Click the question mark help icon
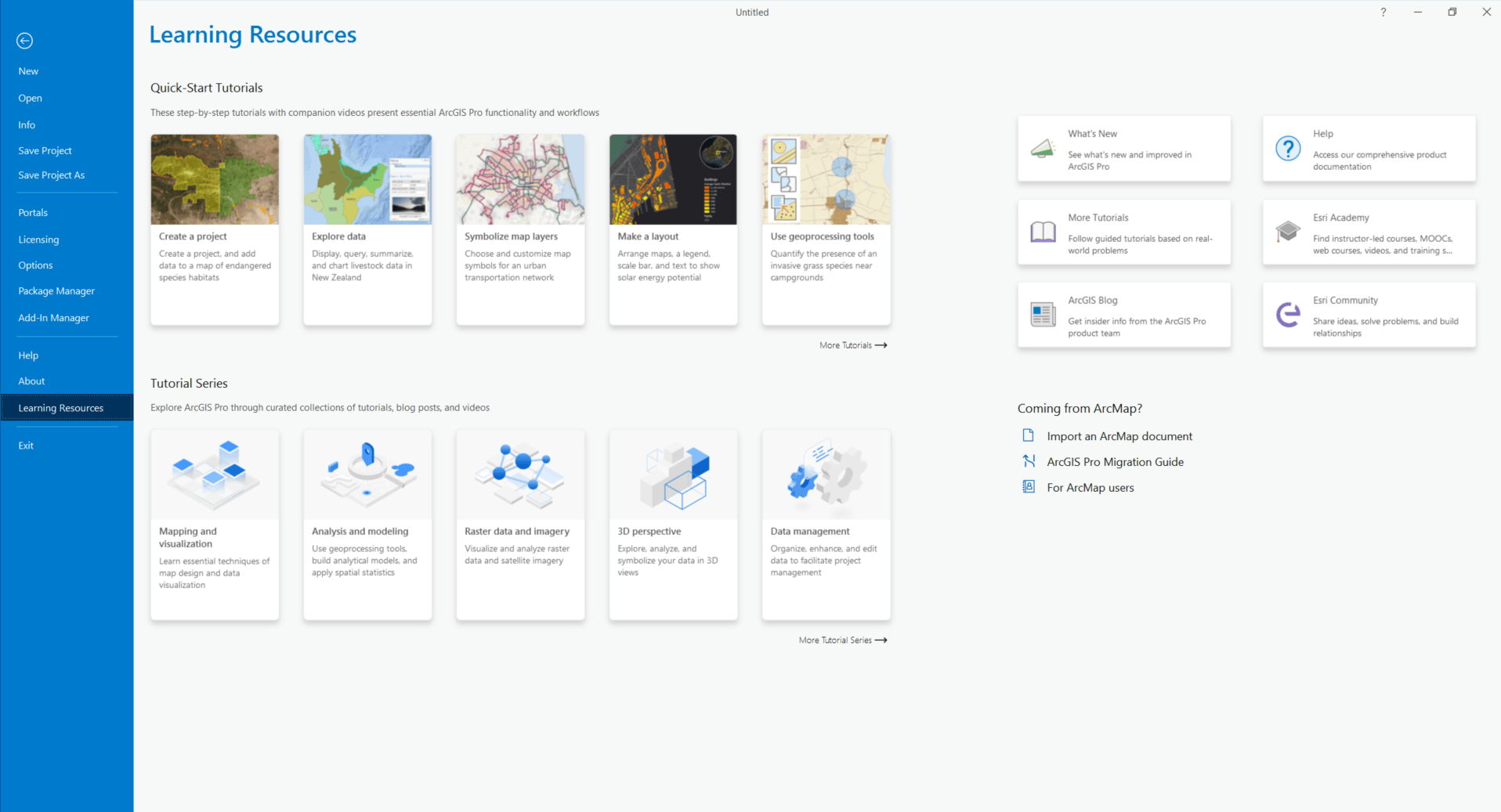 click(1383, 12)
